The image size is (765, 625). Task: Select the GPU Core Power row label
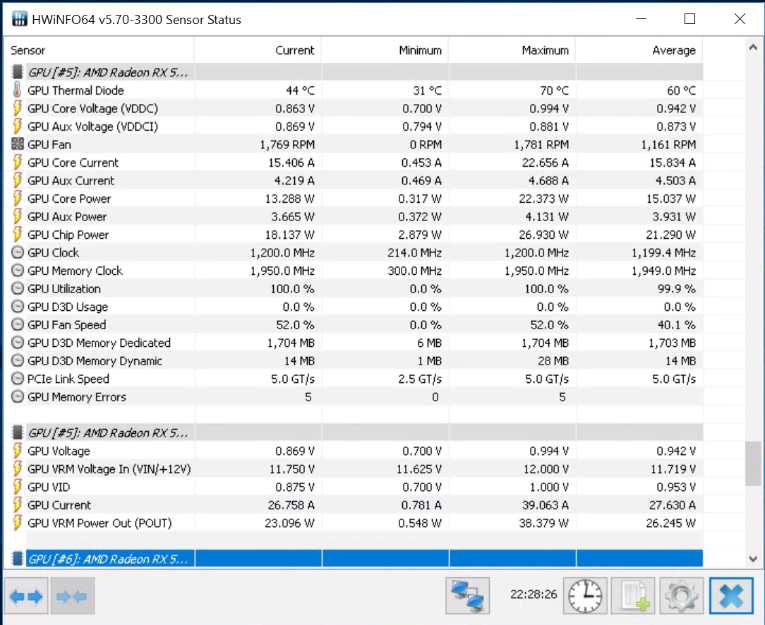click(69, 199)
